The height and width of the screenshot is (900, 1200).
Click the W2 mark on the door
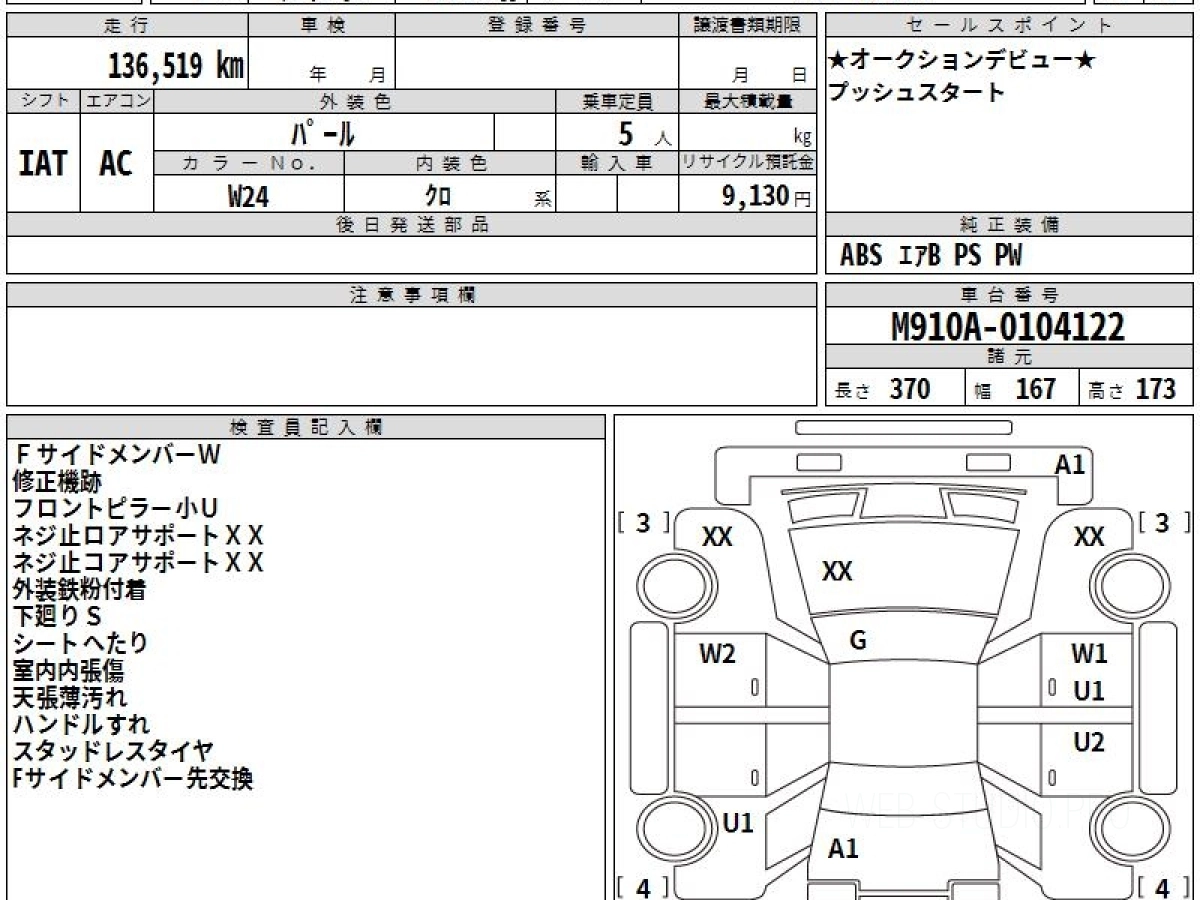tap(717, 654)
